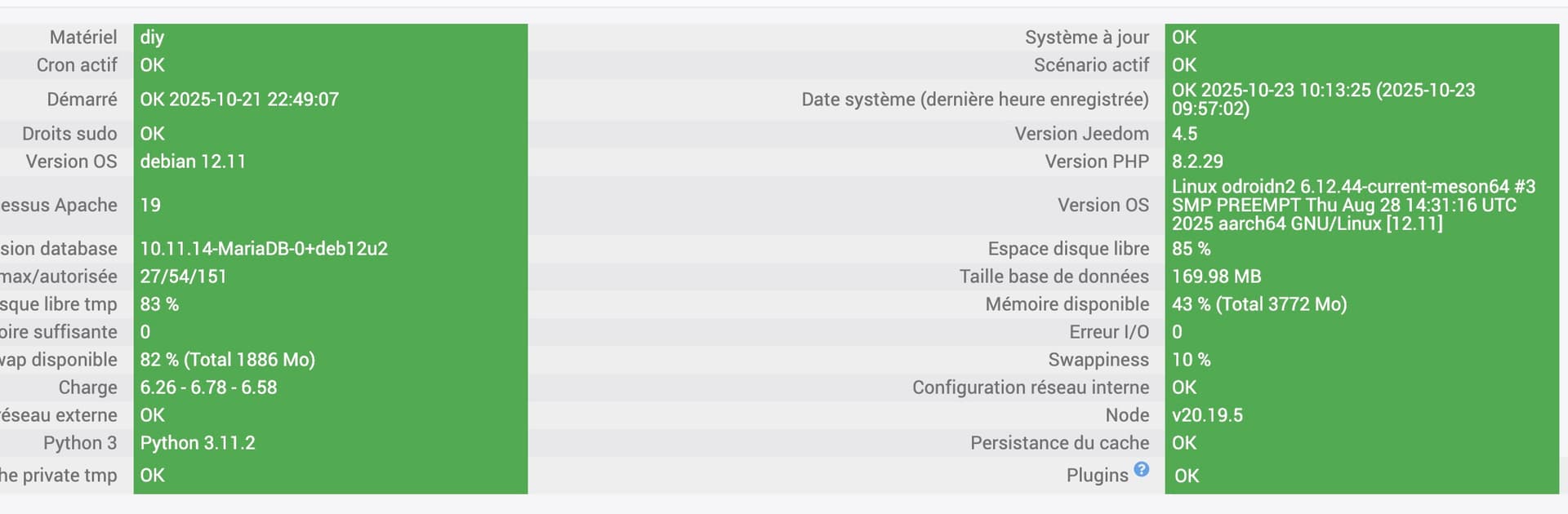Viewport: 1568px width, 514px height.
Task: Click the "Système à jour" label
Action: [1086, 38]
